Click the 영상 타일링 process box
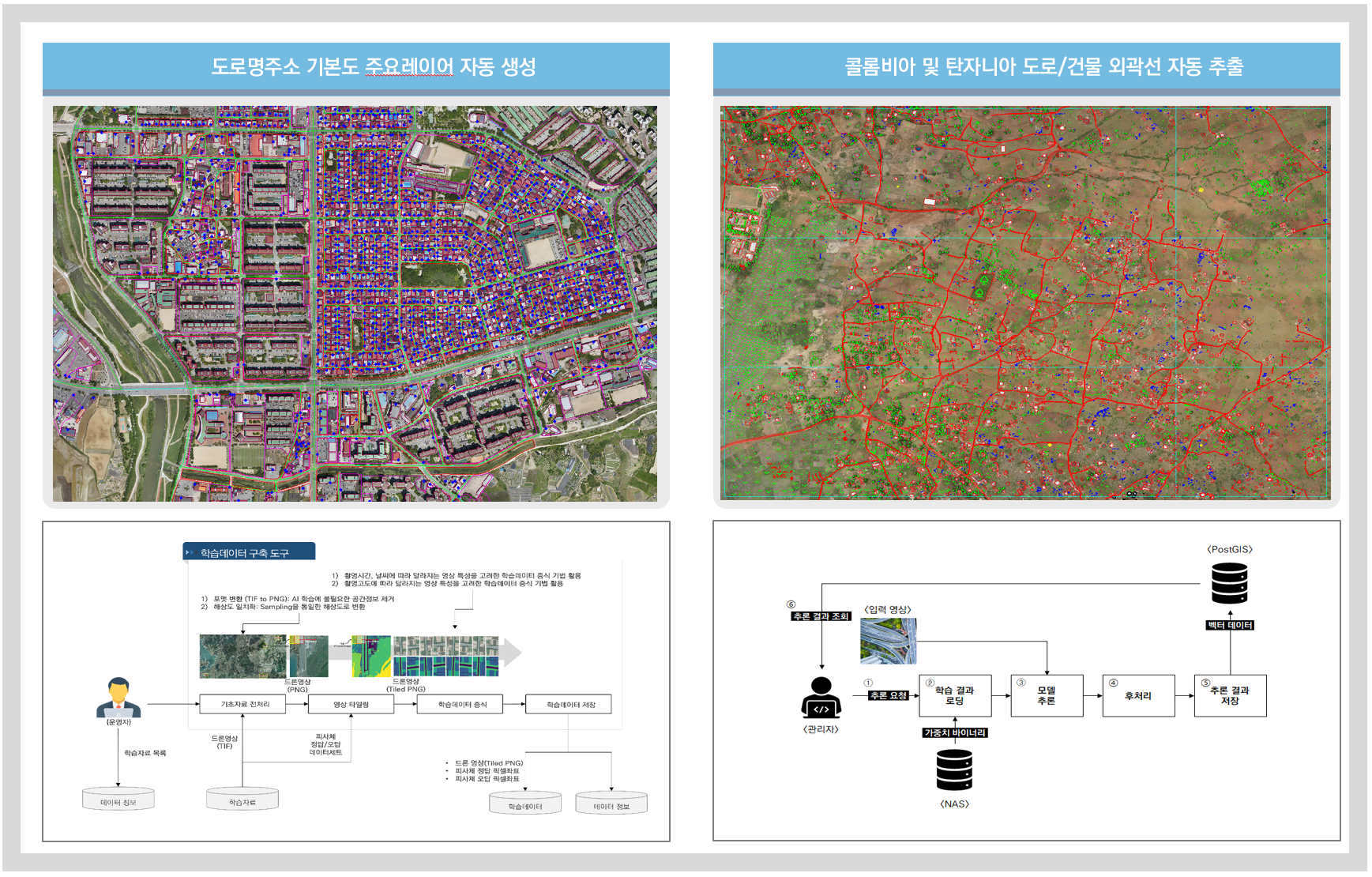Screen dimensions: 1372x877 click(351, 704)
